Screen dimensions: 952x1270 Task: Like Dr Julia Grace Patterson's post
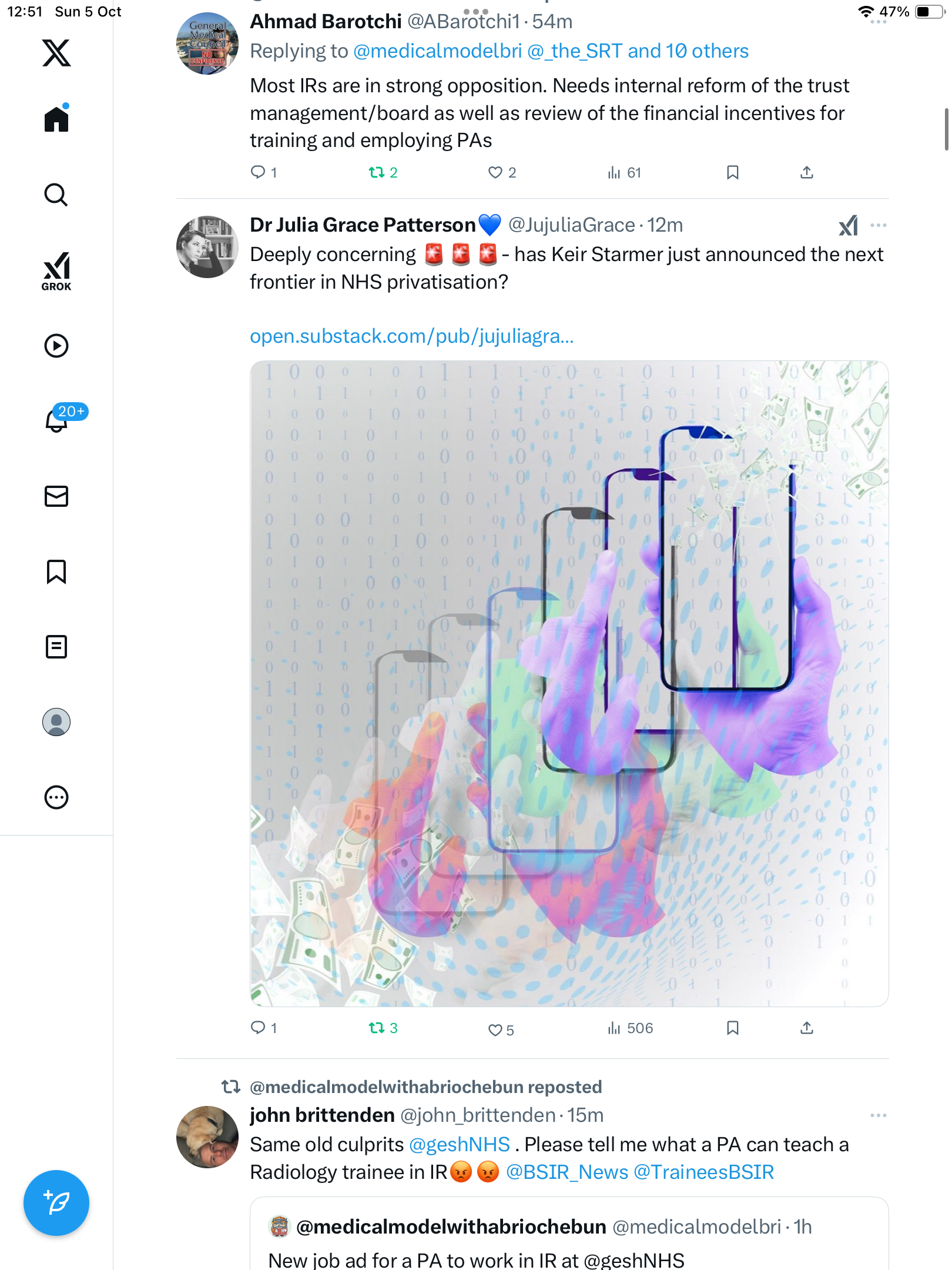pos(495,1030)
